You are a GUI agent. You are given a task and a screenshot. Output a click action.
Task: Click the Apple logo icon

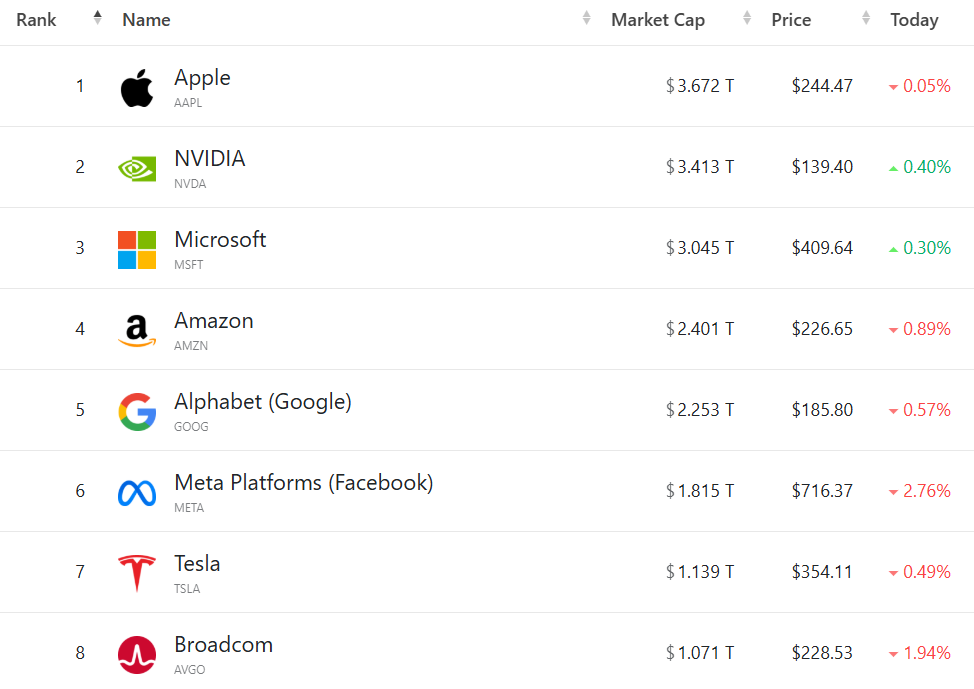(x=137, y=88)
